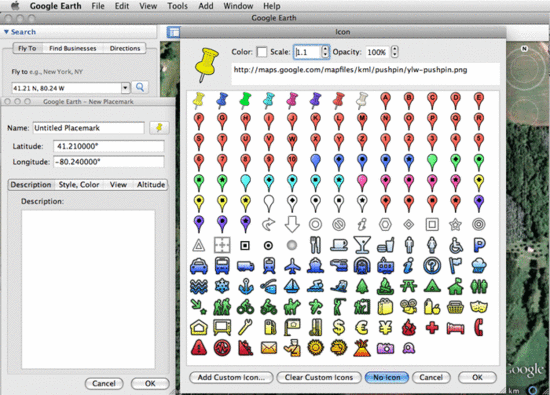This screenshot has height=395, width=550.
Task: Select the wrench mechanic icon
Action: (246, 328)
